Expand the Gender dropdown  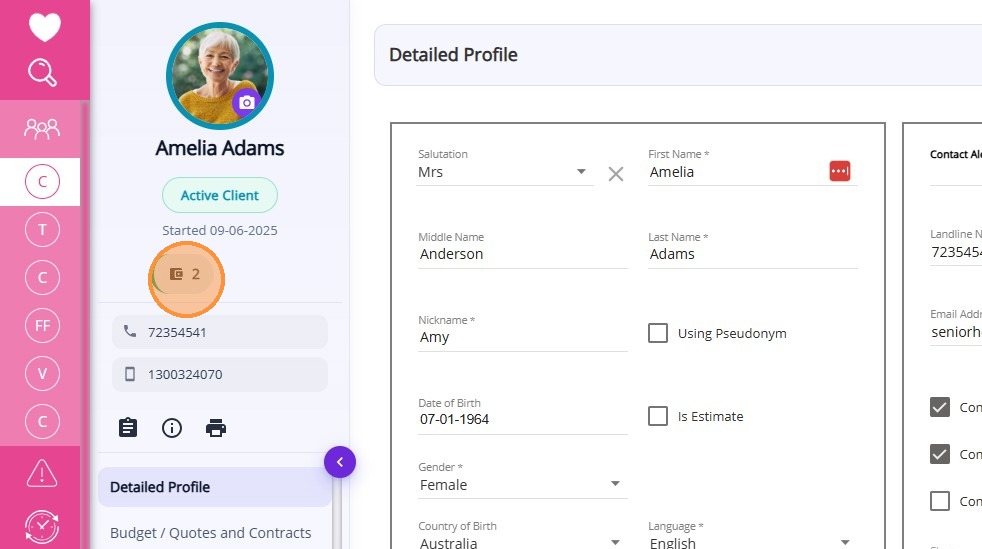pyautogui.click(x=615, y=485)
